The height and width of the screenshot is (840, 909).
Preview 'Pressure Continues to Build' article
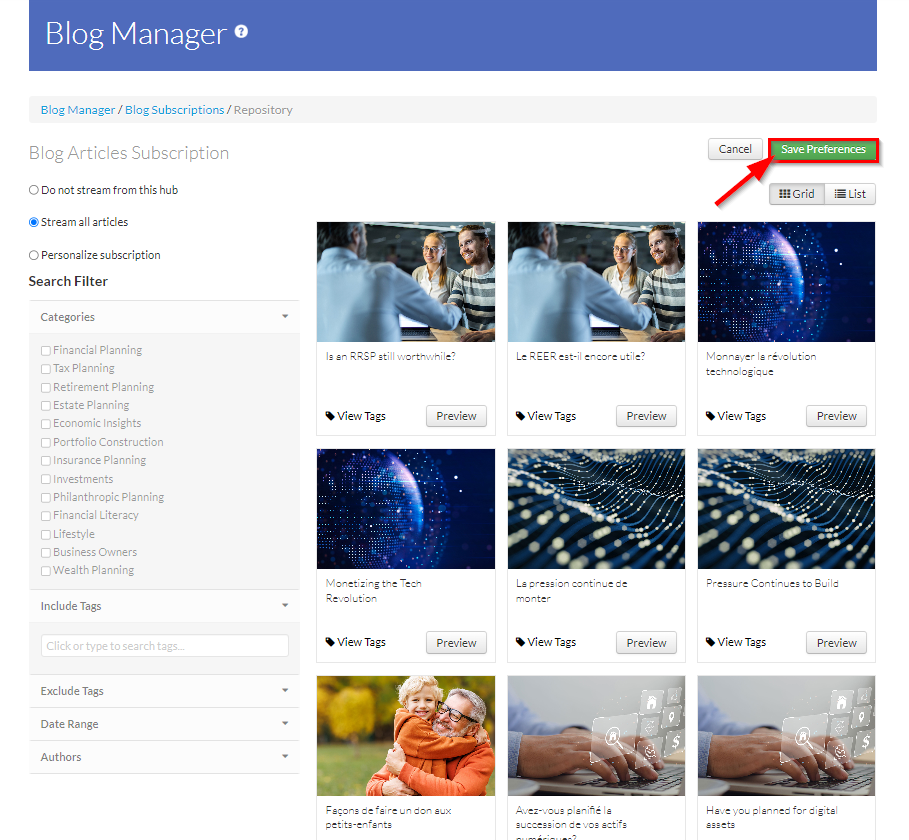pyautogui.click(x=837, y=643)
